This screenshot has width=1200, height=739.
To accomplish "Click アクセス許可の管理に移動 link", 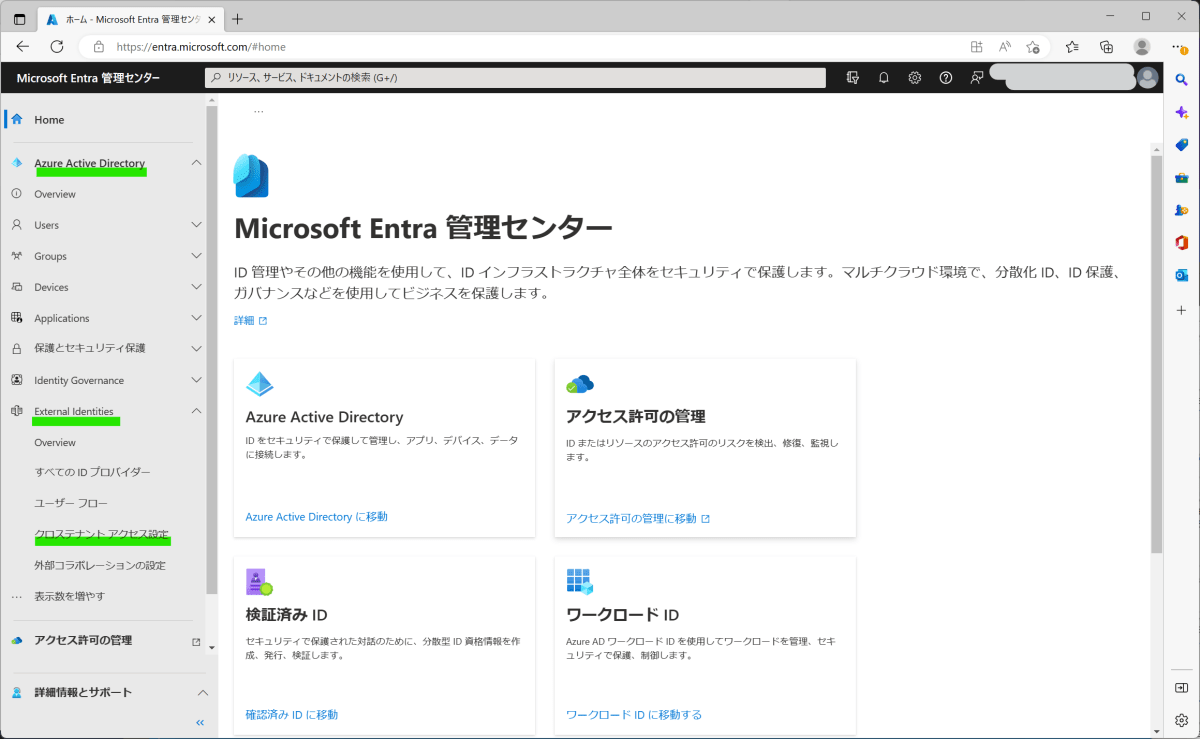I will [638, 518].
